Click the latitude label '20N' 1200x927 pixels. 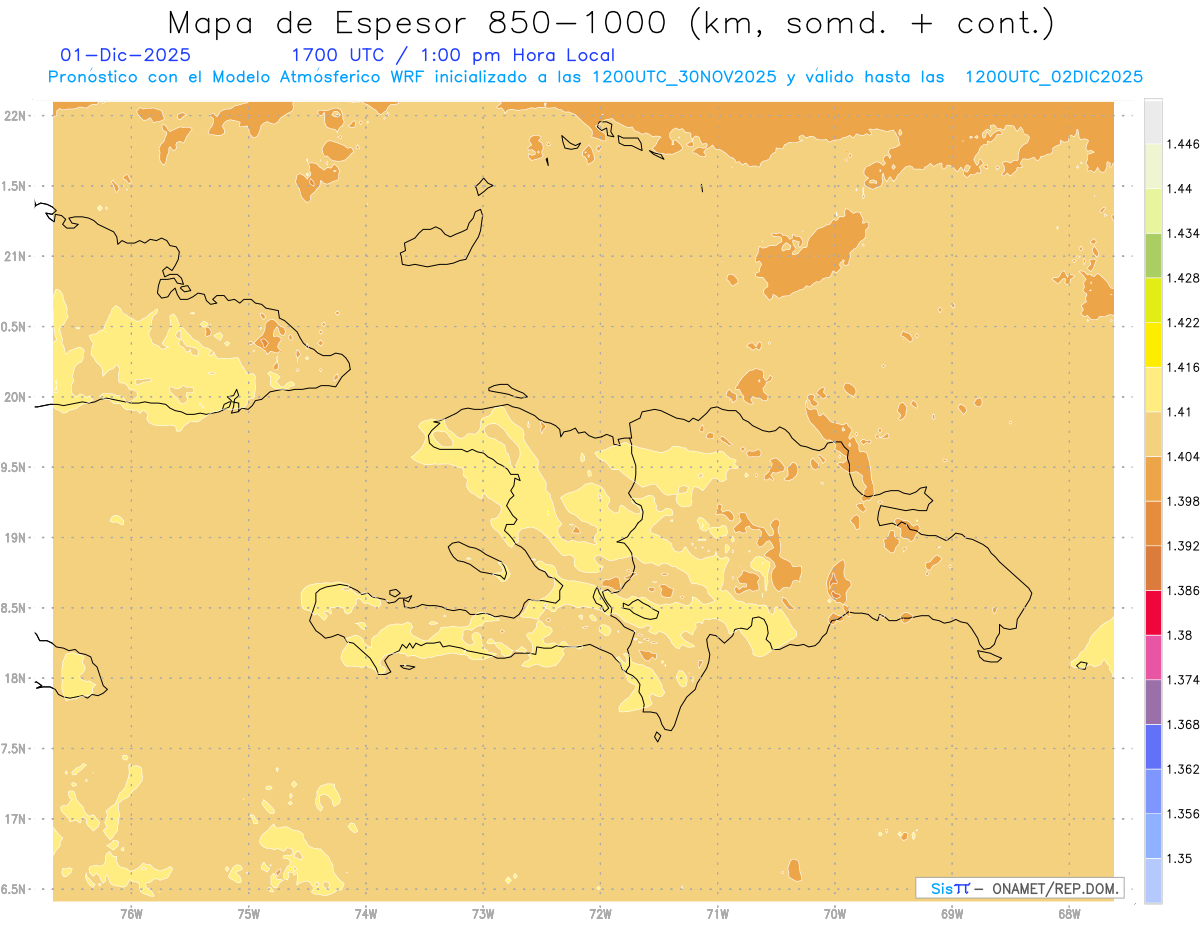(x=16, y=397)
